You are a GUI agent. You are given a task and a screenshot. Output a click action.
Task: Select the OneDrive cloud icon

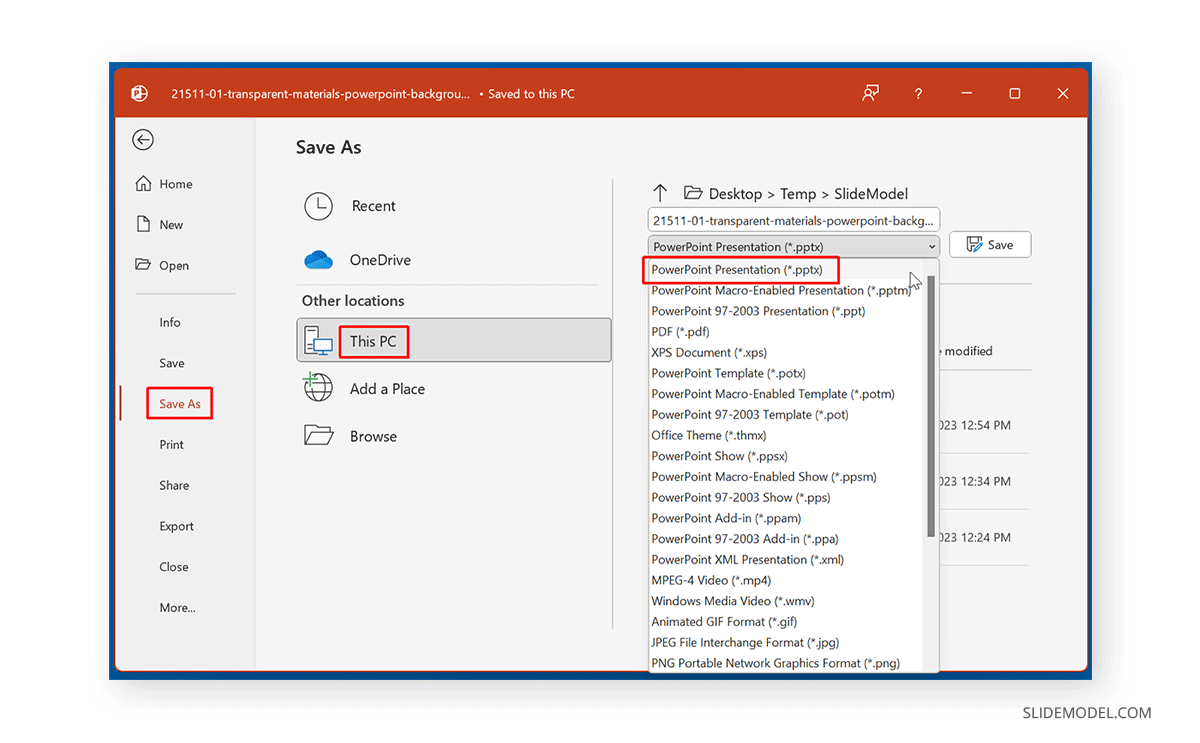click(317, 260)
